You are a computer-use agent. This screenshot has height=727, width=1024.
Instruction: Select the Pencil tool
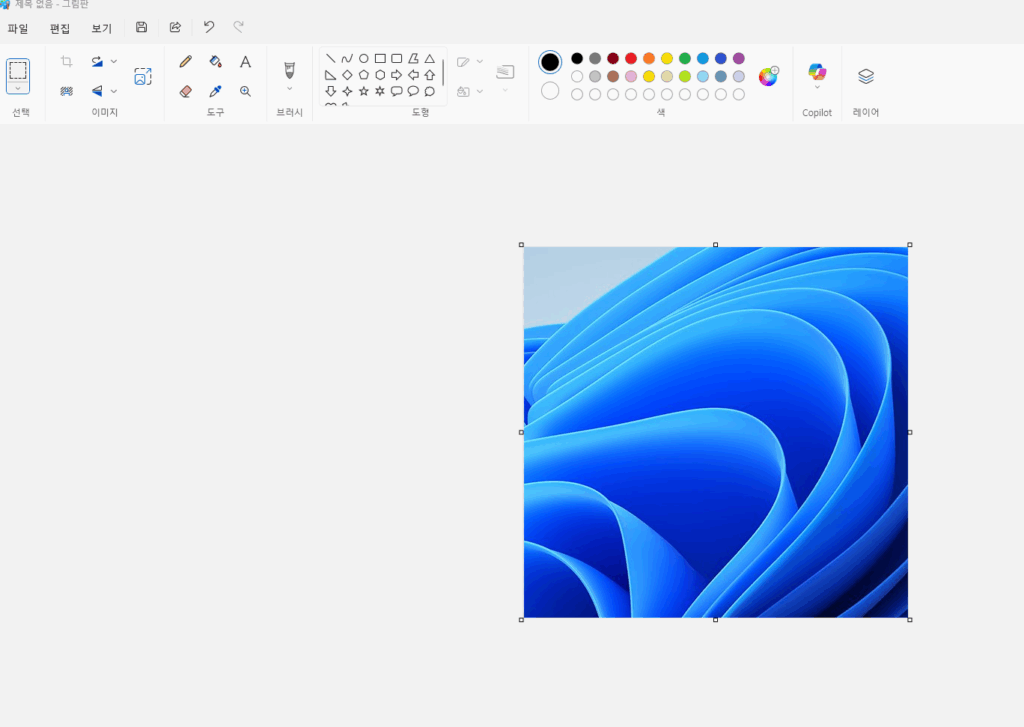coord(185,62)
